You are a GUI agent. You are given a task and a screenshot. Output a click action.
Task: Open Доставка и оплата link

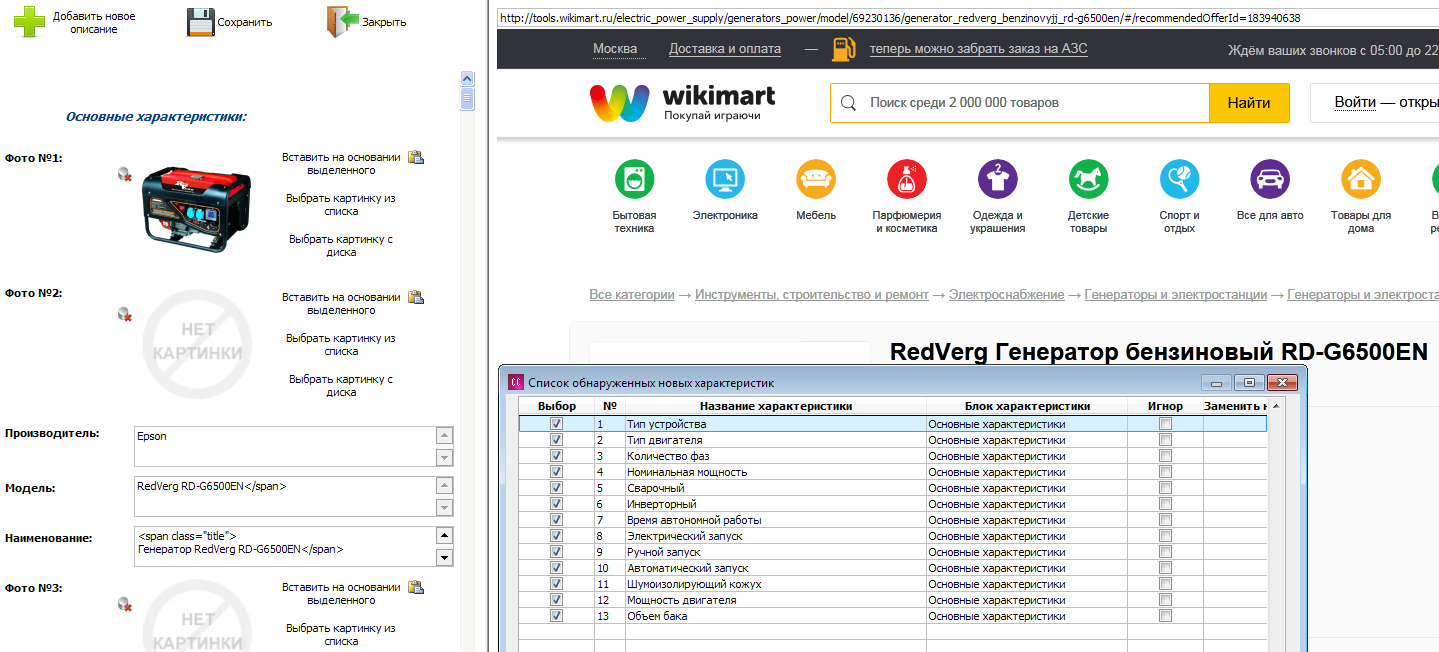tap(727, 49)
